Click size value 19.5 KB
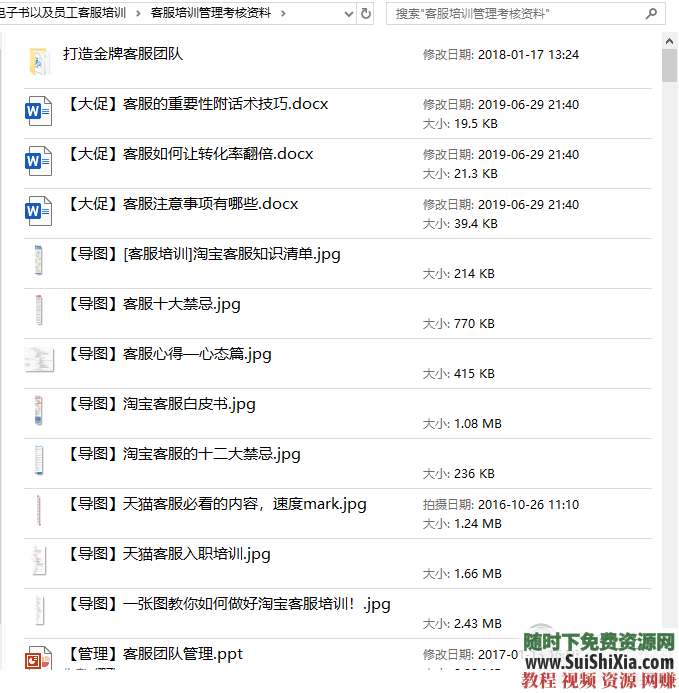This screenshot has width=679, height=693. [x=476, y=124]
